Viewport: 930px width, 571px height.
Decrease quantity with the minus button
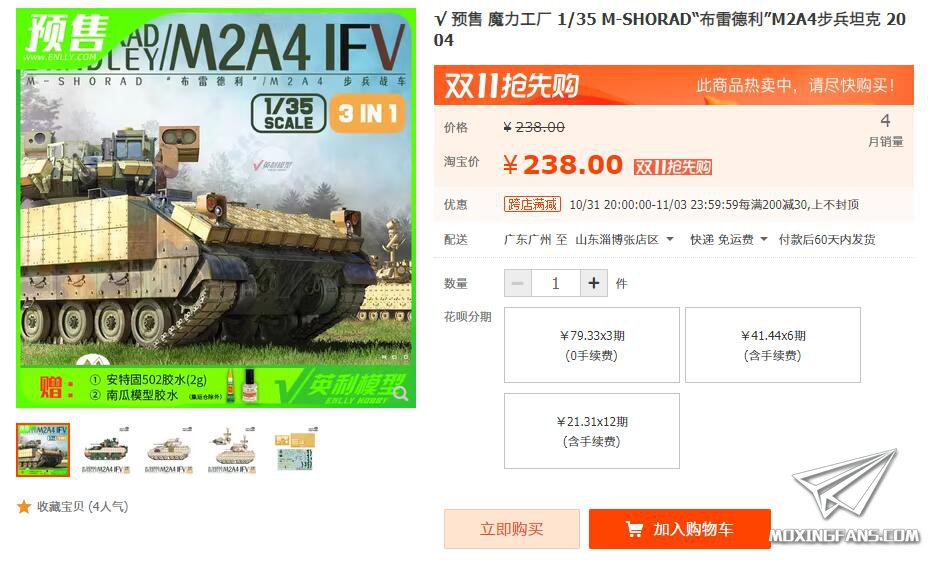(518, 283)
